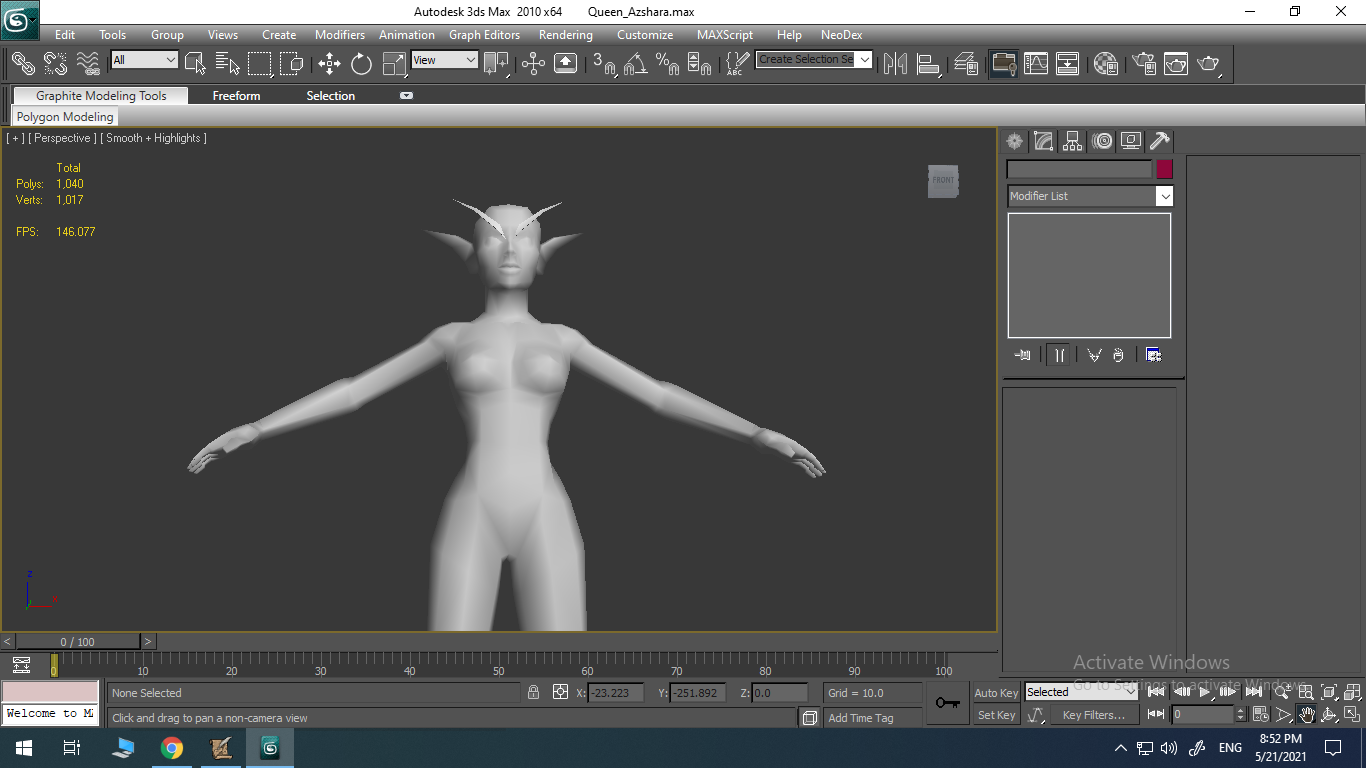Open the Schematic View icon
The width and height of the screenshot is (1366, 768).
[x=1068, y=64]
